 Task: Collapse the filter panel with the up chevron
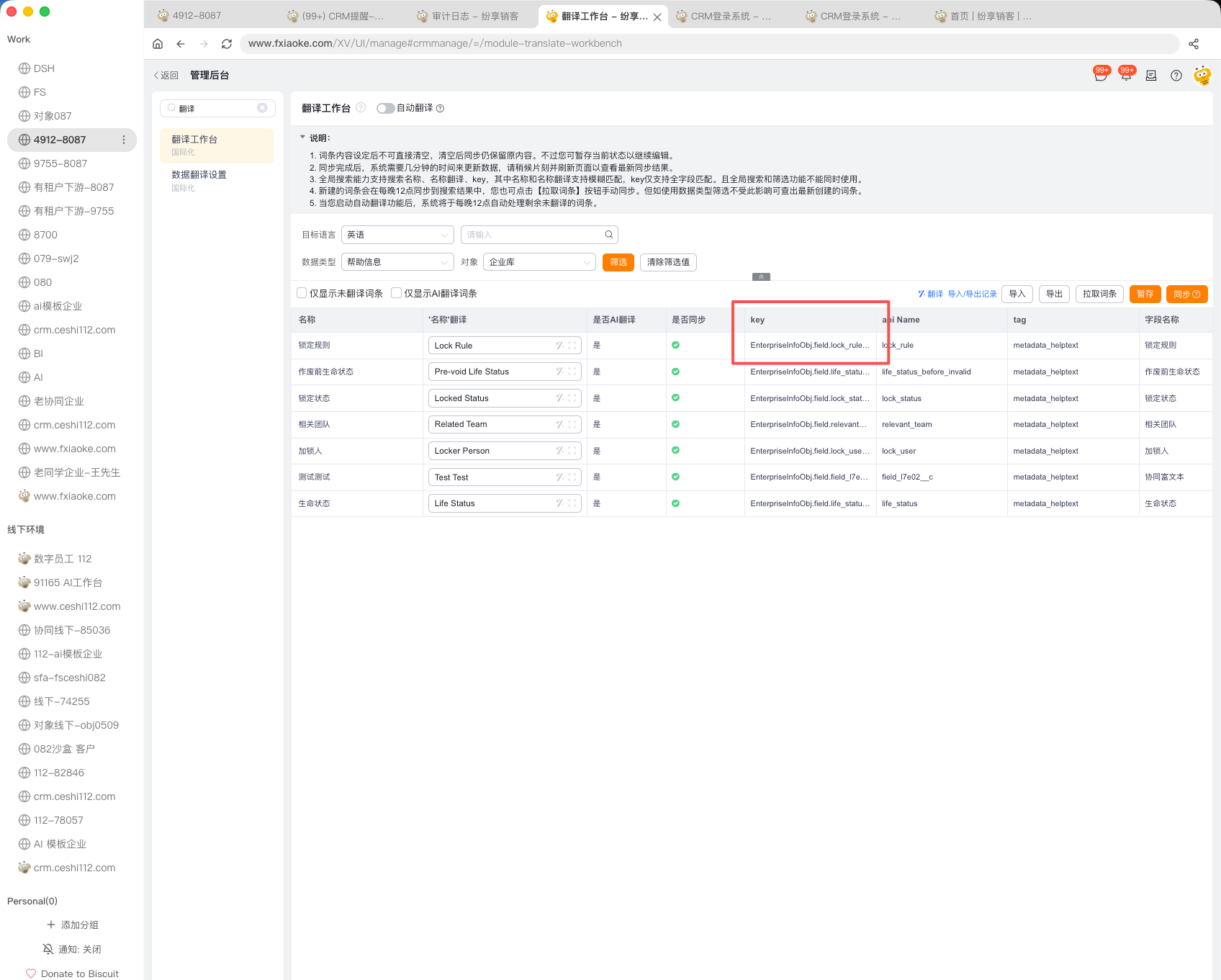click(761, 277)
